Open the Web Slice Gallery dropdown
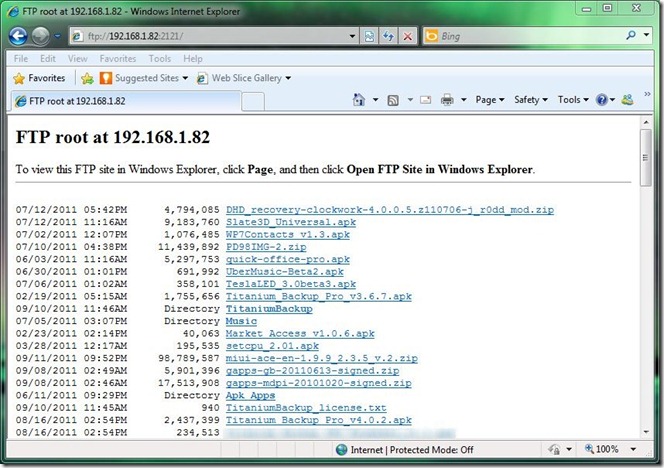Image resolution: width=664 pixels, height=468 pixels. pyautogui.click(x=244, y=78)
